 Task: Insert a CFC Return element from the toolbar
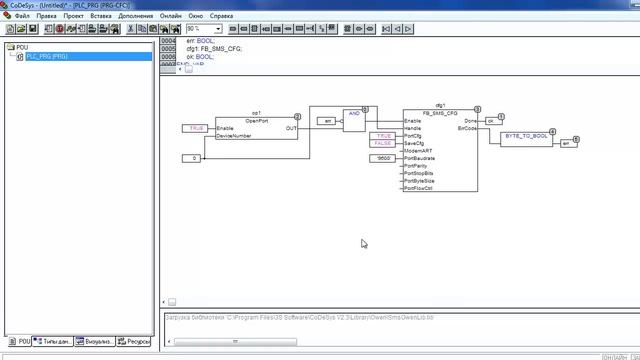[288, 29]
